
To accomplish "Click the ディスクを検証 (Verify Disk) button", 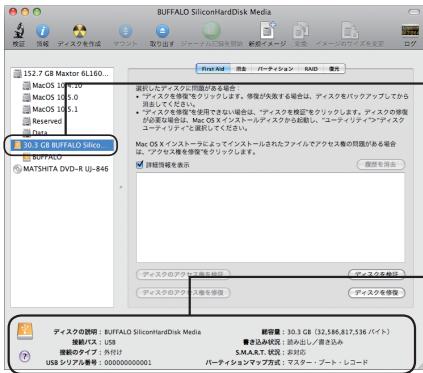I will pos(376,275).
